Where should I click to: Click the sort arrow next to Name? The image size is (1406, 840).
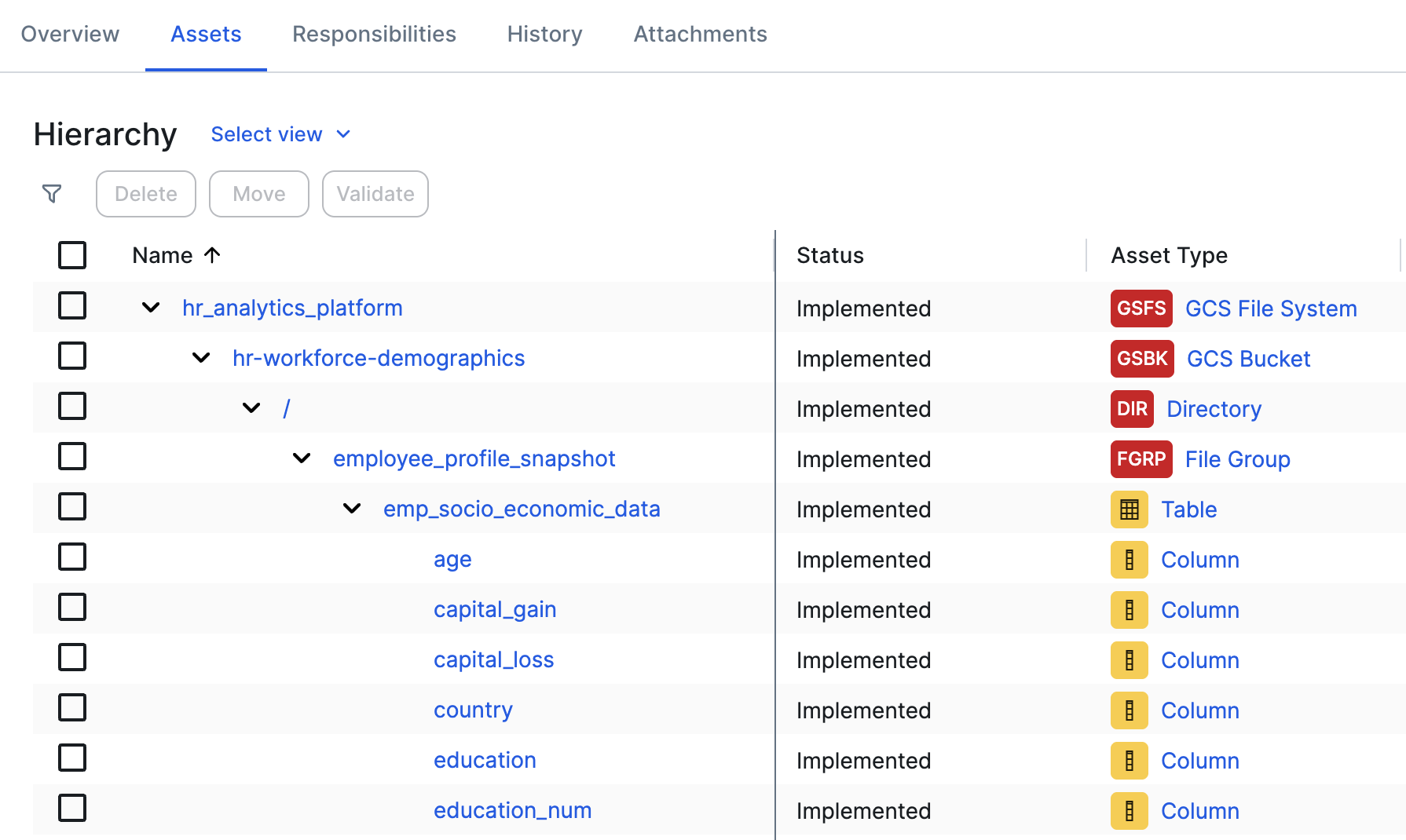212,255
